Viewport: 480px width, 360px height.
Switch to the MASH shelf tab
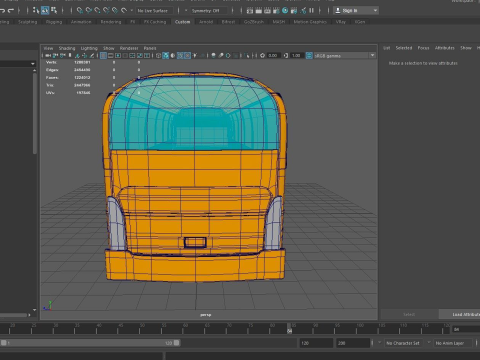(x=279, y=22)
